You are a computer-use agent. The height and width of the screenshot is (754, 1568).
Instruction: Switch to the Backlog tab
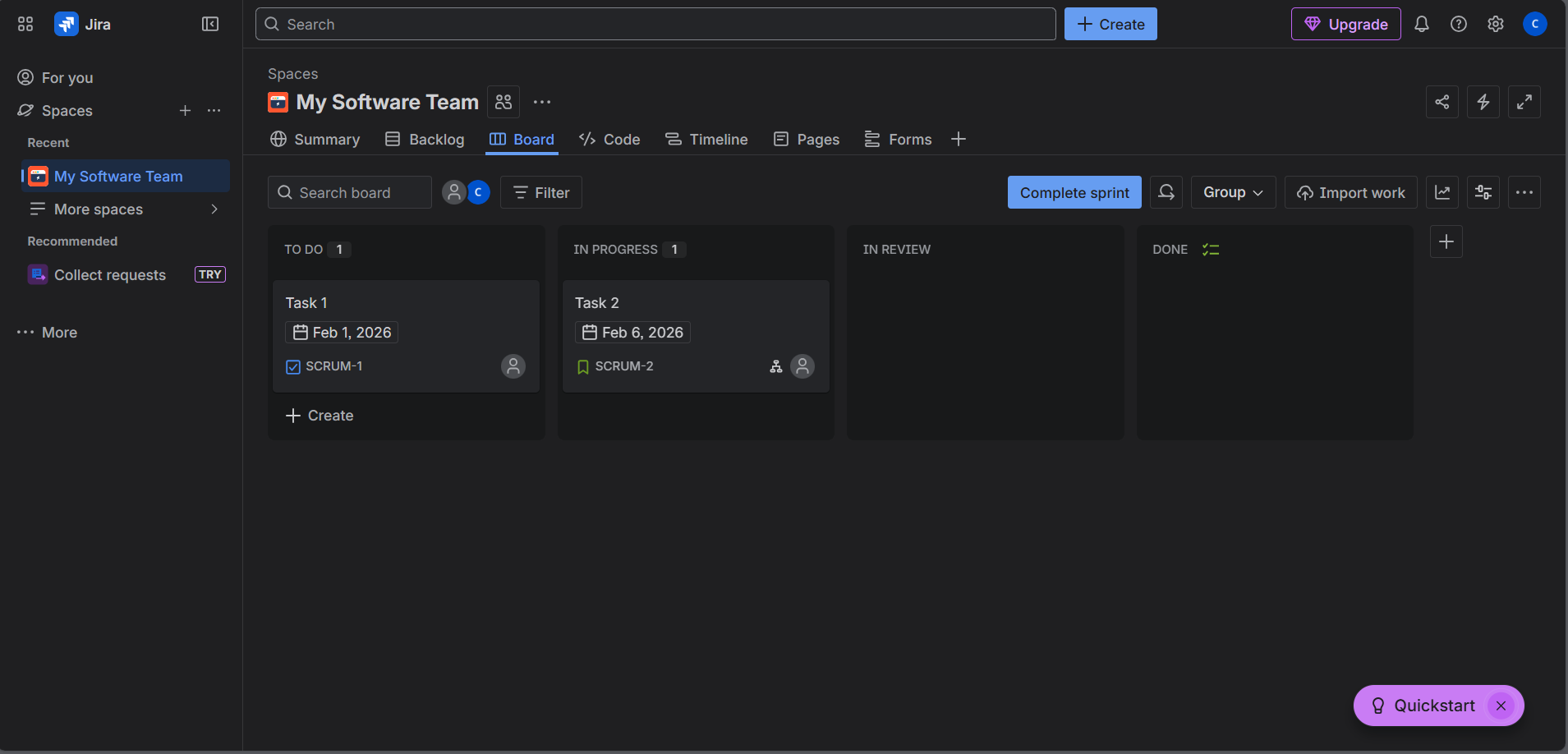pyautogui.click(x=425, y=140)
